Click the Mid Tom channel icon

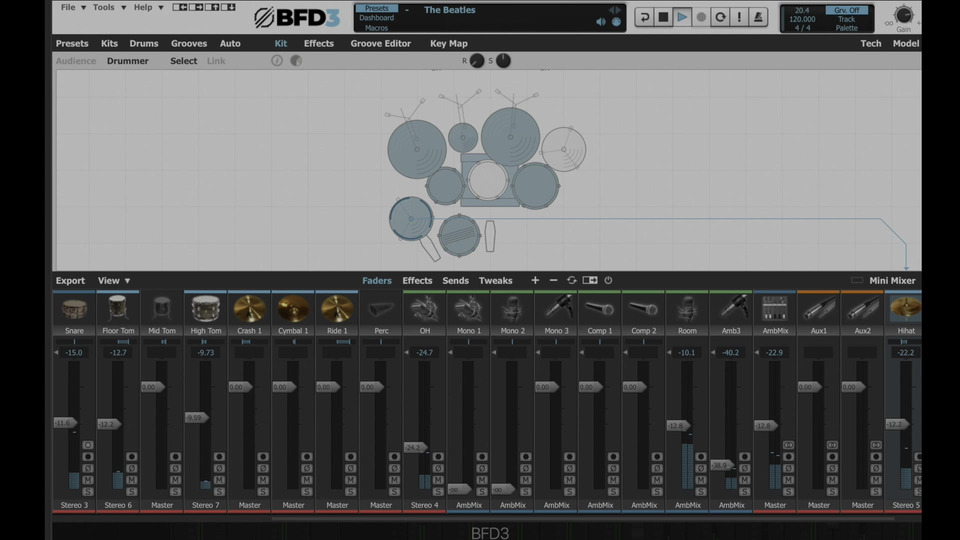[162, 309]
